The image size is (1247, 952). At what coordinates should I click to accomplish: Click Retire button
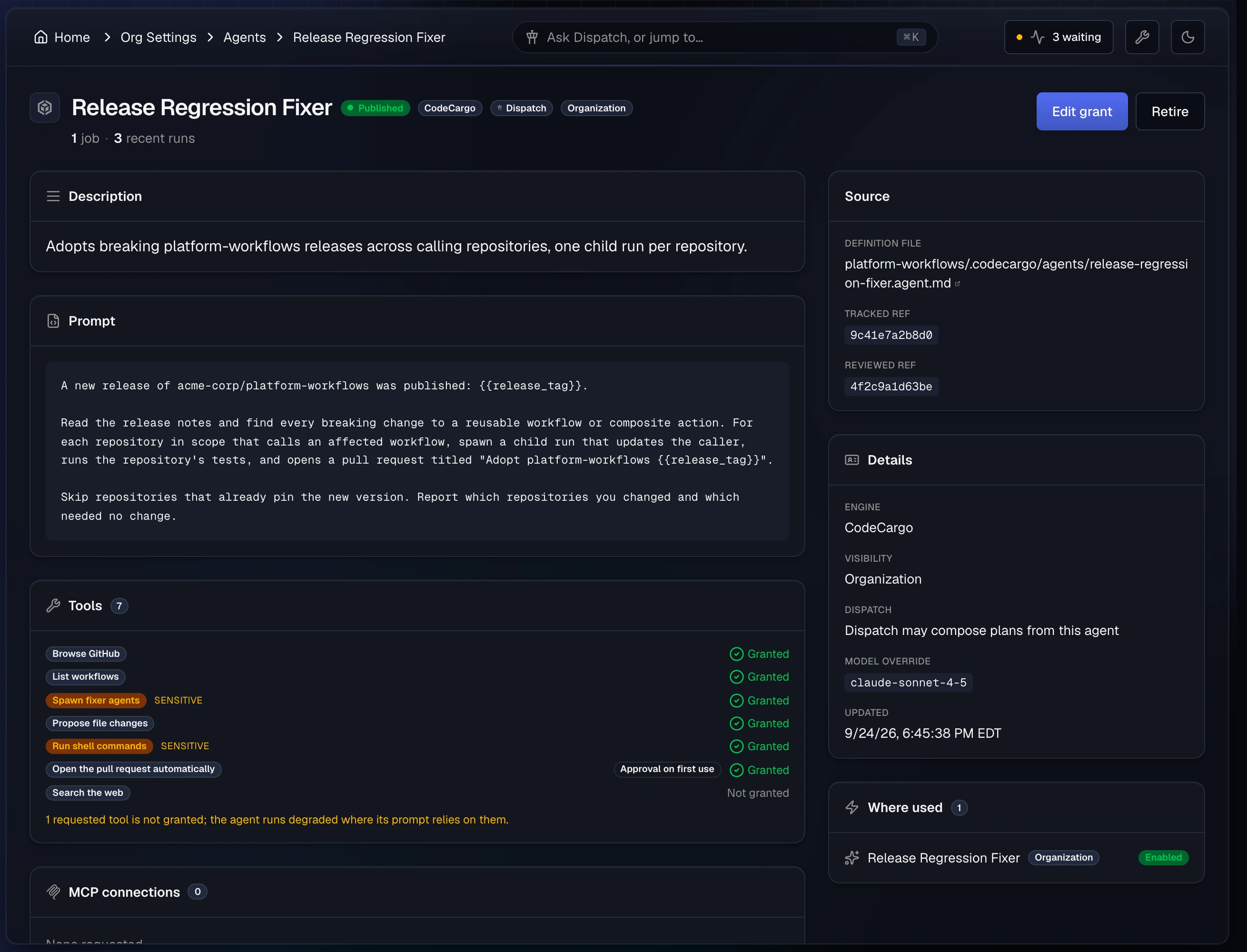click(1169, 111)
